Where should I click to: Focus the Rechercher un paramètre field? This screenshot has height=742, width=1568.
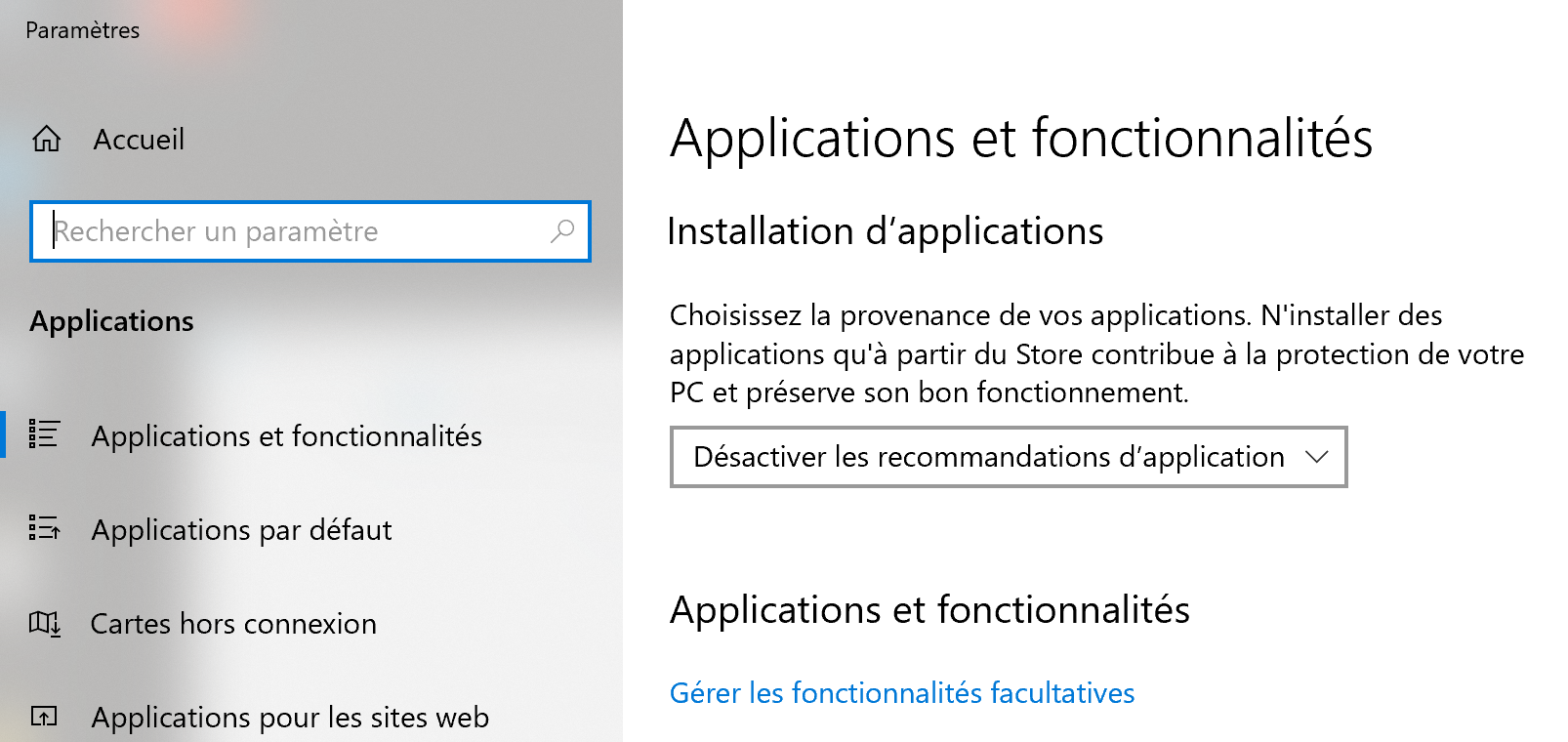tap(310, 231)
